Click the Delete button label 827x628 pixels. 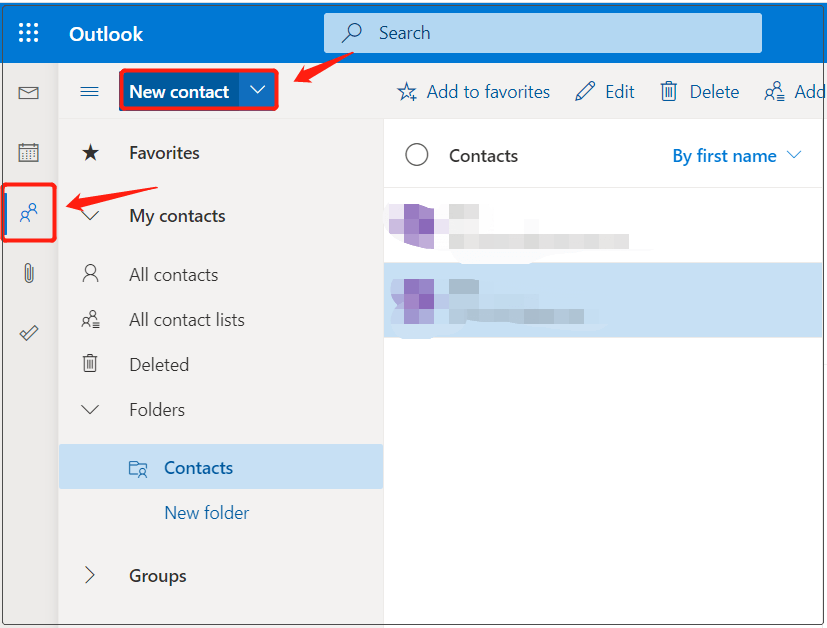714,92
